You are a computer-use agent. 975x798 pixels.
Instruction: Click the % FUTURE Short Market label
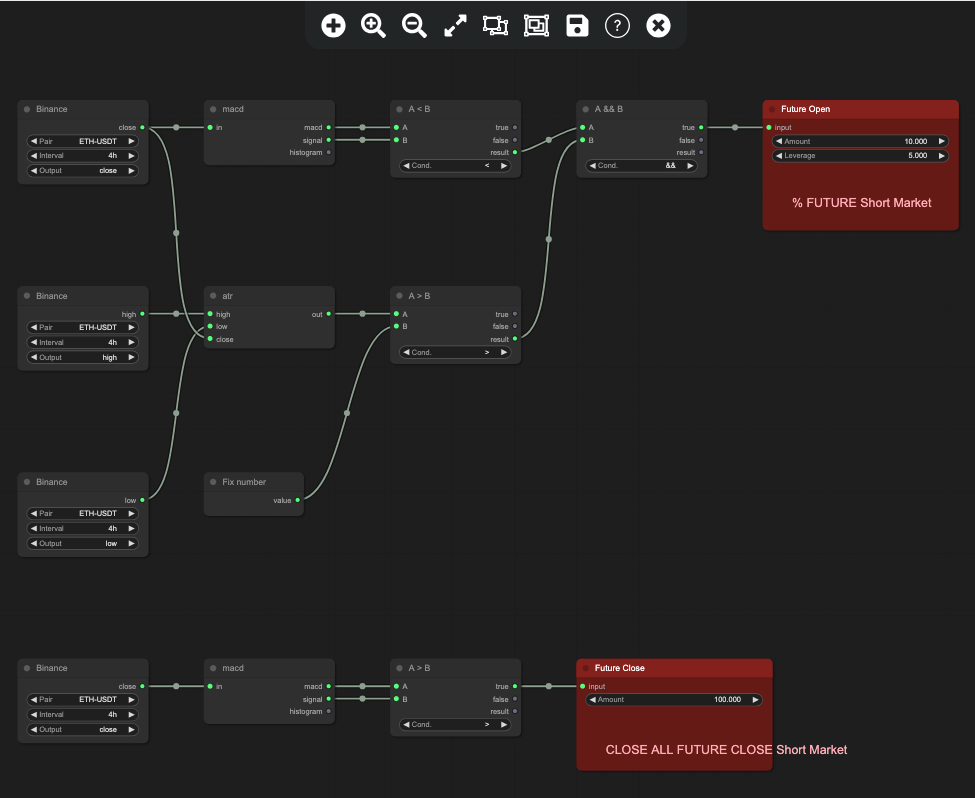pos(861,203)
